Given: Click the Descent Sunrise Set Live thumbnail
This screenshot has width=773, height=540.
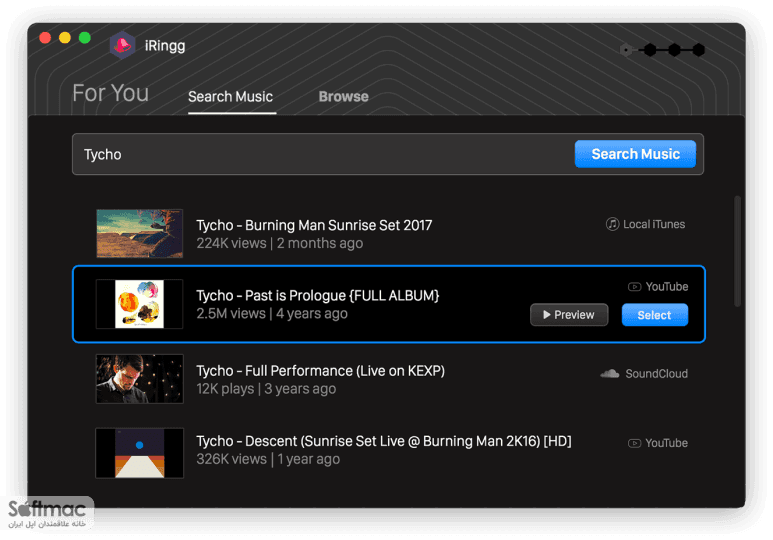Looking at the screenshot, I should click(x=140, y=453).
